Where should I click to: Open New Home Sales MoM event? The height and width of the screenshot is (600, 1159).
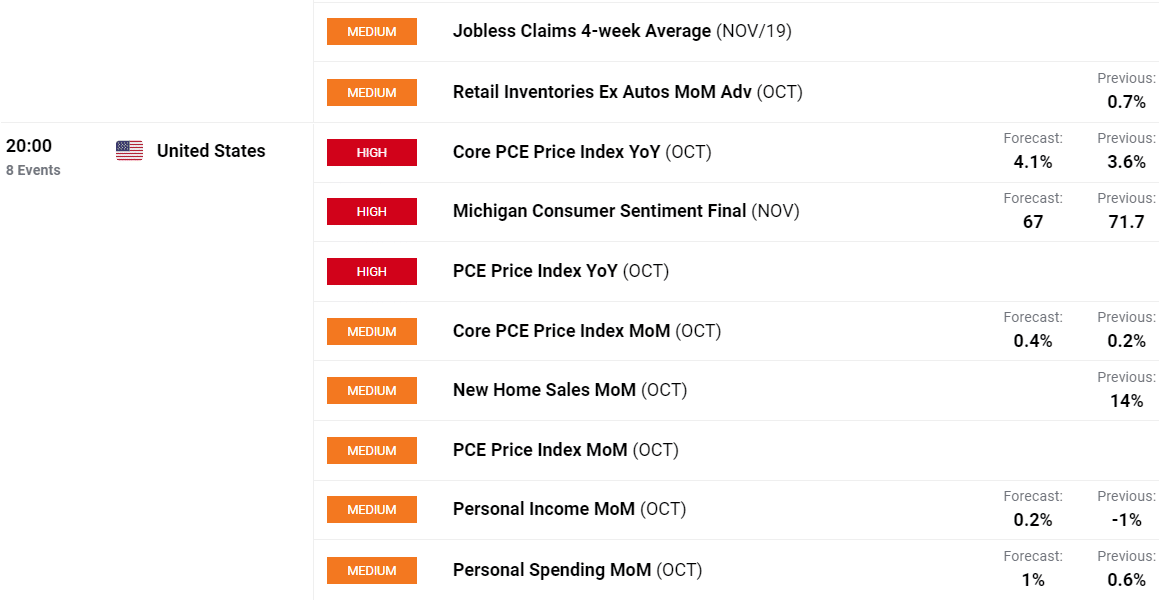coord(570,390)
